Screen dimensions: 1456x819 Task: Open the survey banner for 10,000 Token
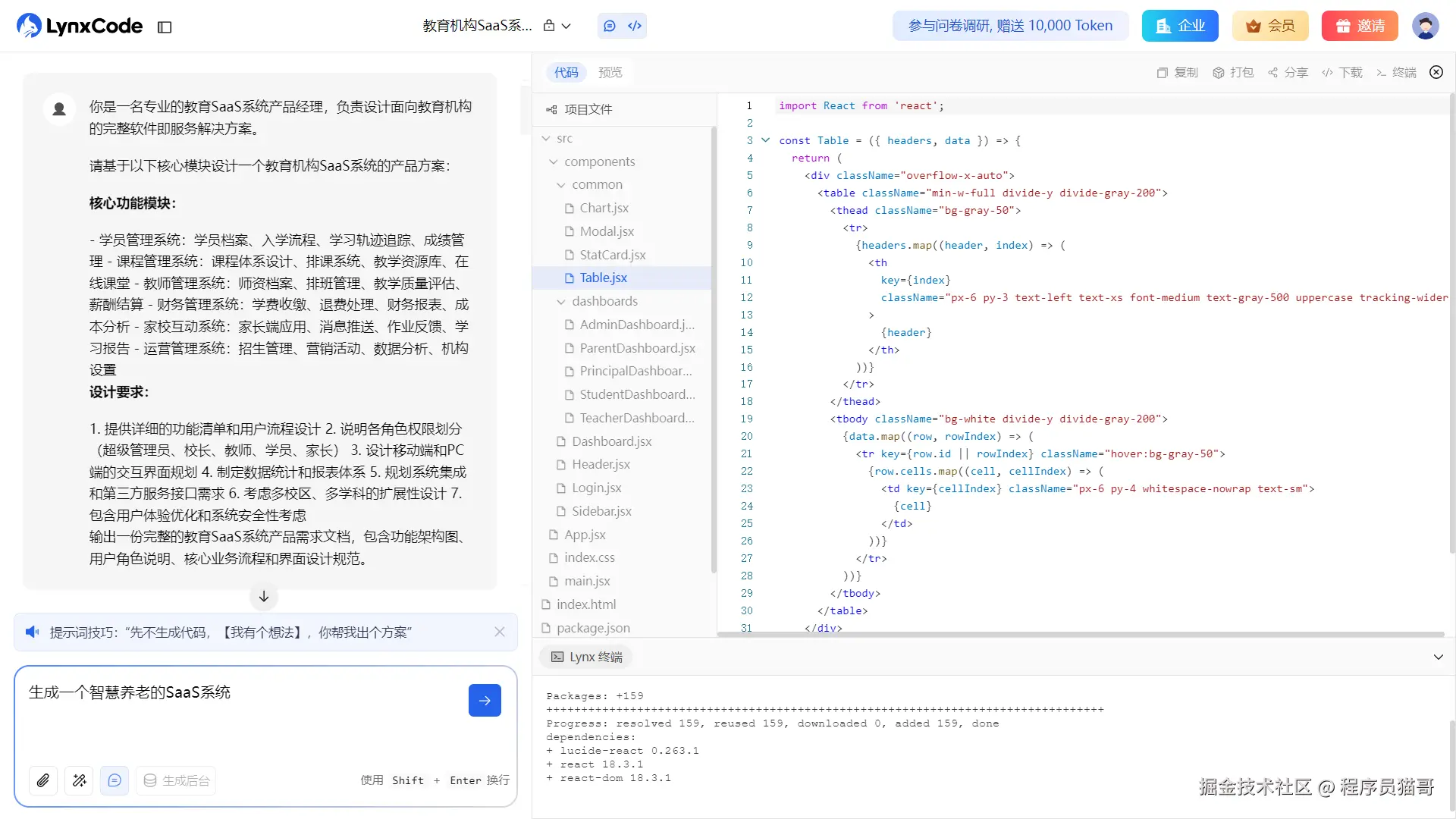pyautogui.click(x=1010, y=26)
